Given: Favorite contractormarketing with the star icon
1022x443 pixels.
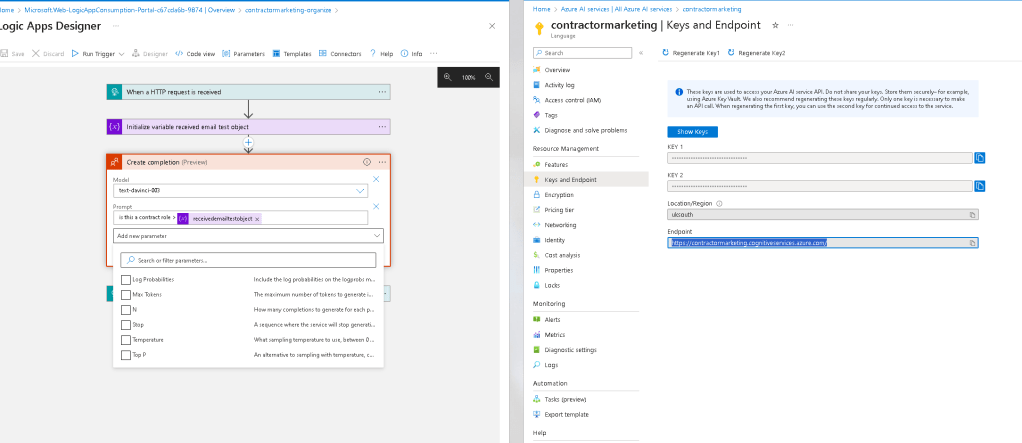Looking at the screenshot, I should click(775, 25).
